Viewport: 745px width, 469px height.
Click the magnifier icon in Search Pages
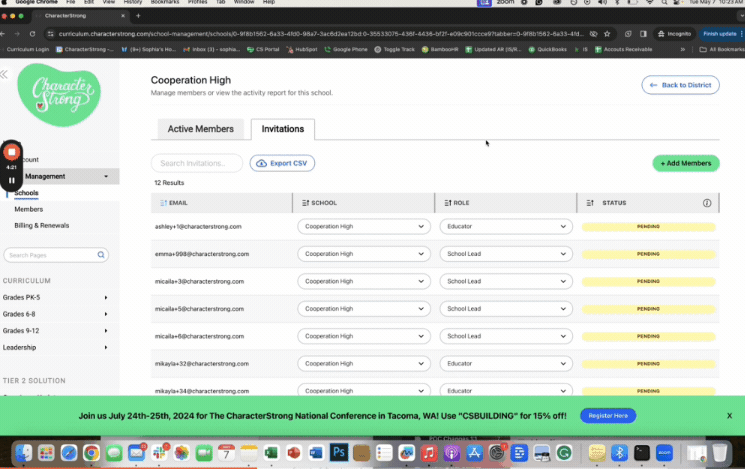100,255
